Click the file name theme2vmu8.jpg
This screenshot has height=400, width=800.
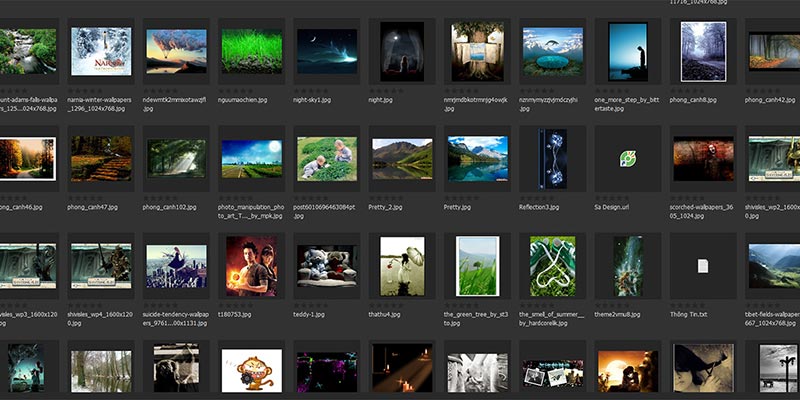pyautogui.click(x=617, y=314)
